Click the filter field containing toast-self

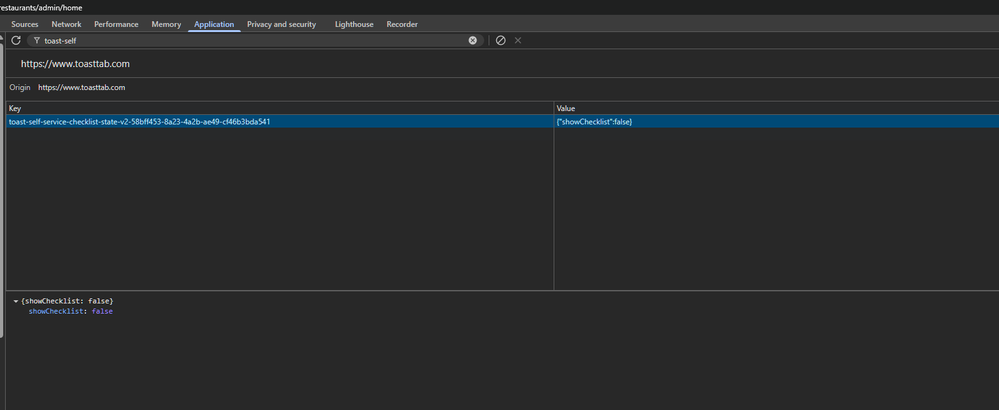pos(250,41)
